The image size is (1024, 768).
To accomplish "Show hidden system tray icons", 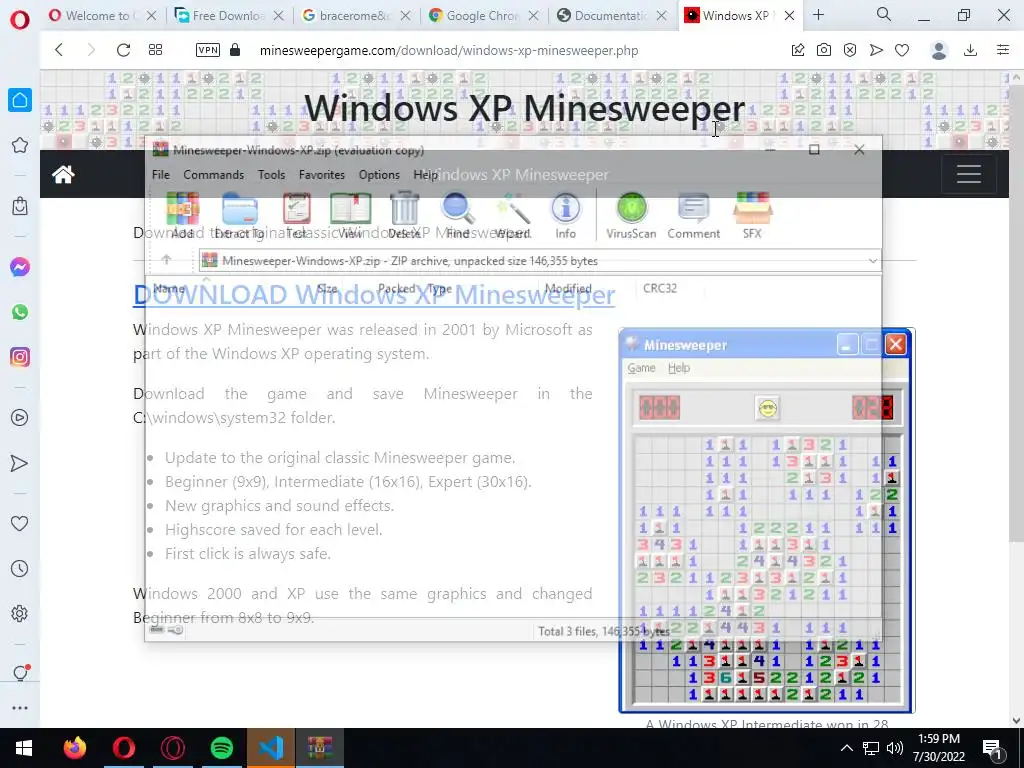I will click(x=846, y=748).
